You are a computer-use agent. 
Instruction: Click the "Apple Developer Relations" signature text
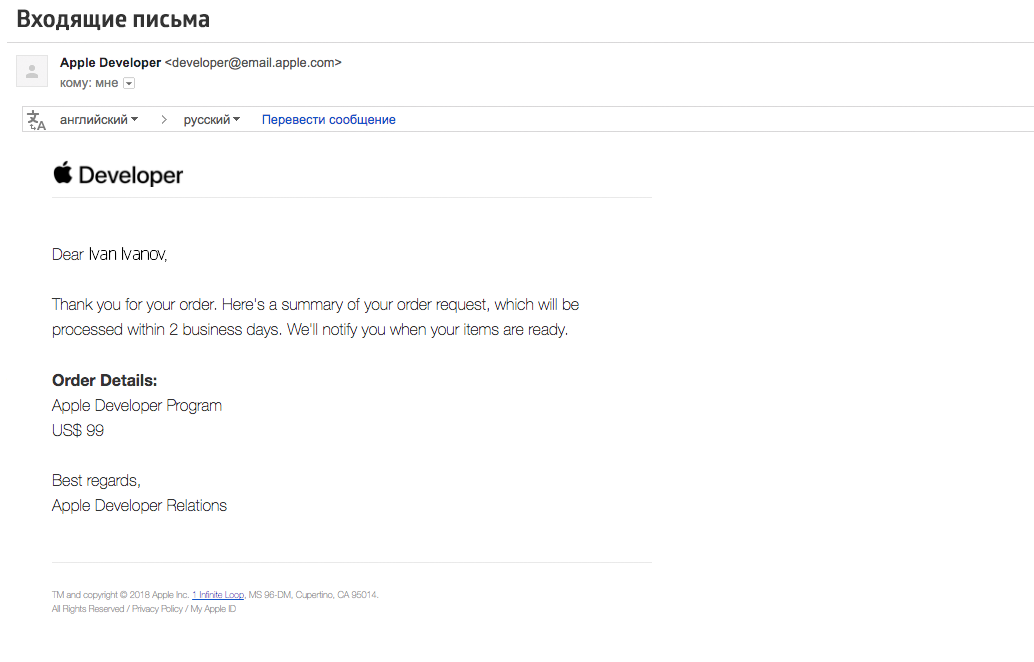click(x=139, y=506)
